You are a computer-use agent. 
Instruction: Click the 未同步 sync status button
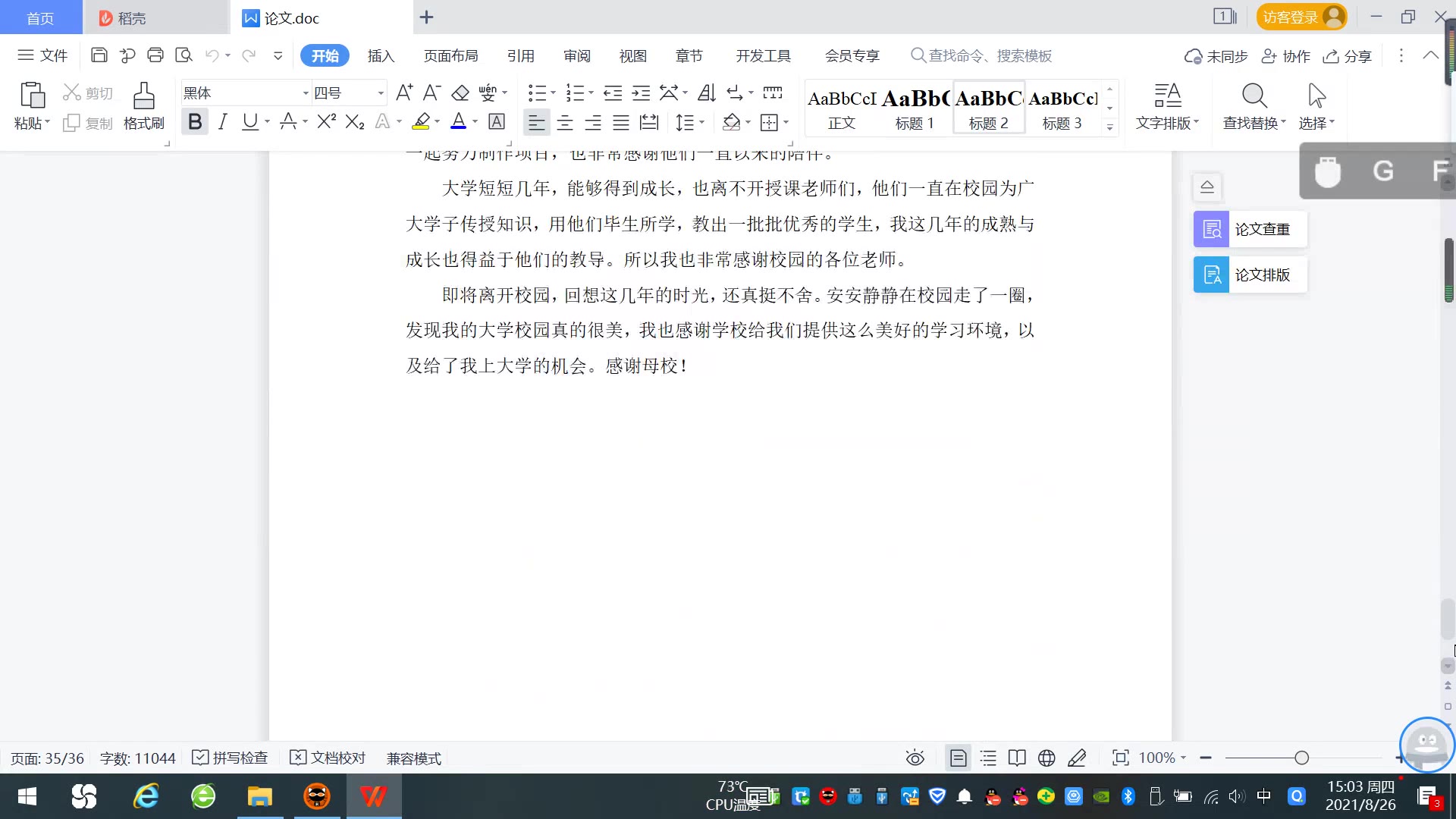pos(1216,56)
